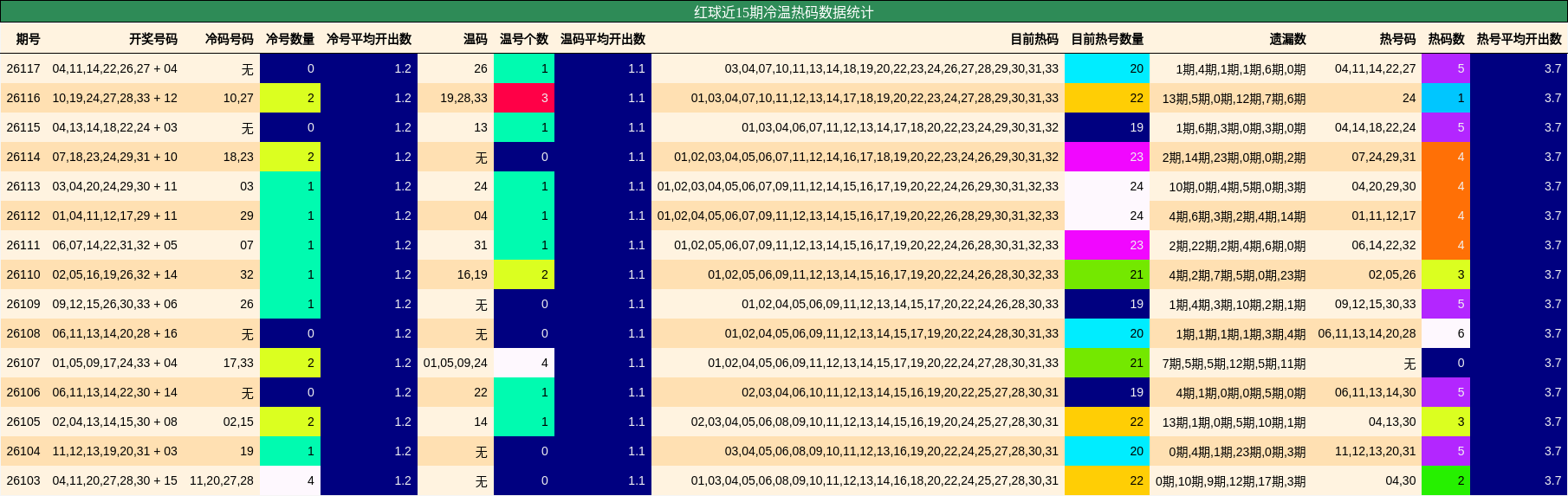Click warm numbers cell 01,05,09,24
Image resolution: width=1568 pixels, height=496 pixels.
pos(456,363)
